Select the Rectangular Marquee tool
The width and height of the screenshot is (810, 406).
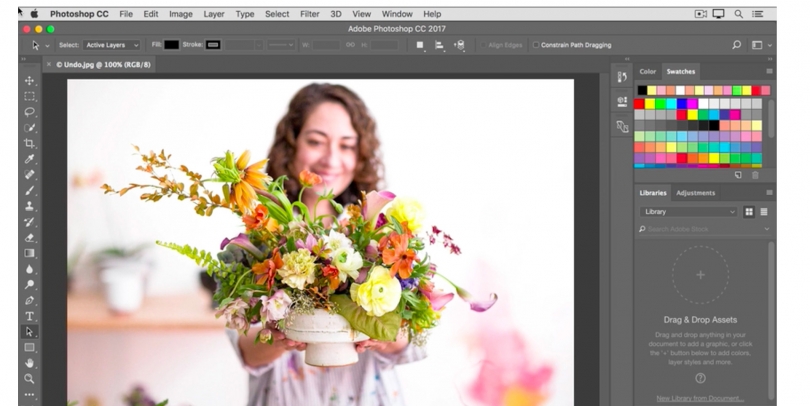click(29, 96)
